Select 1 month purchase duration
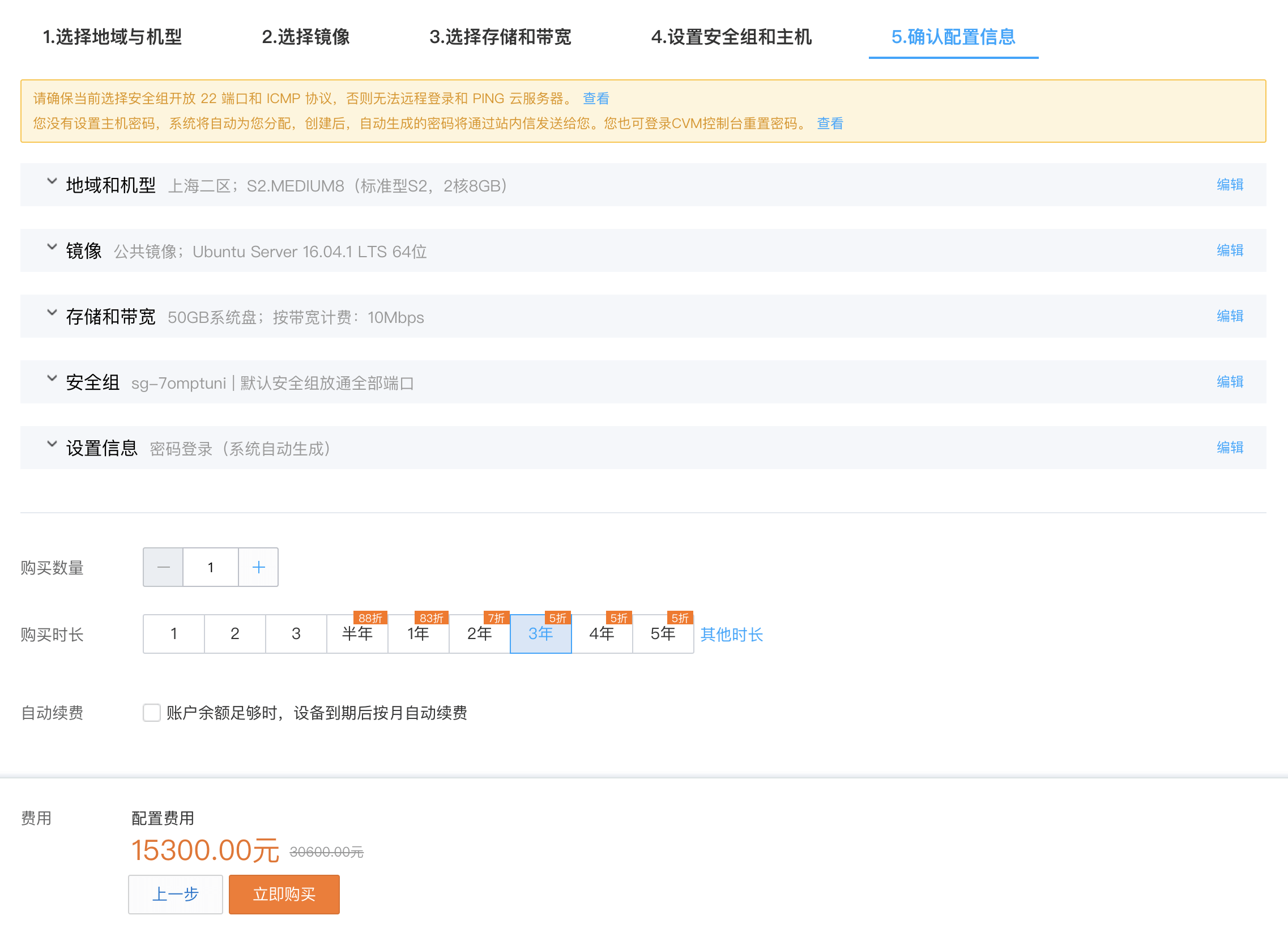This screenshot has height=928, width=1288. pos(174,634)
